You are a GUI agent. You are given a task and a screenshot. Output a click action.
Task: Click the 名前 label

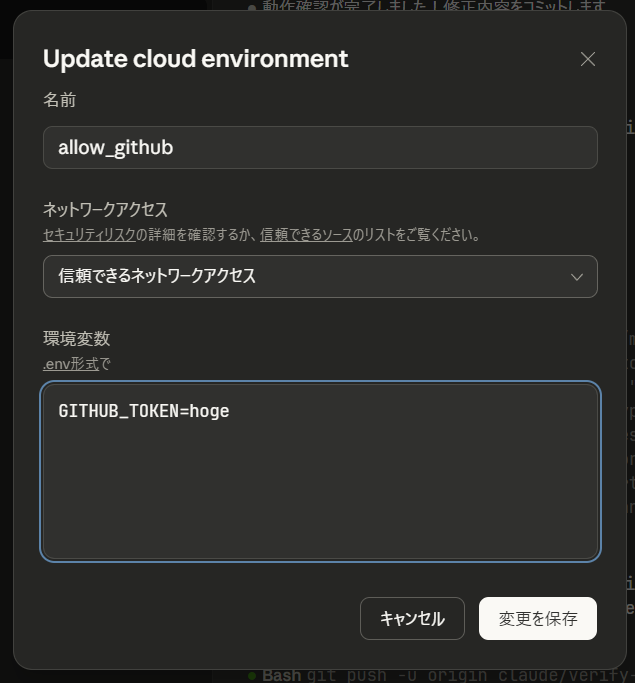pos(59,100)
